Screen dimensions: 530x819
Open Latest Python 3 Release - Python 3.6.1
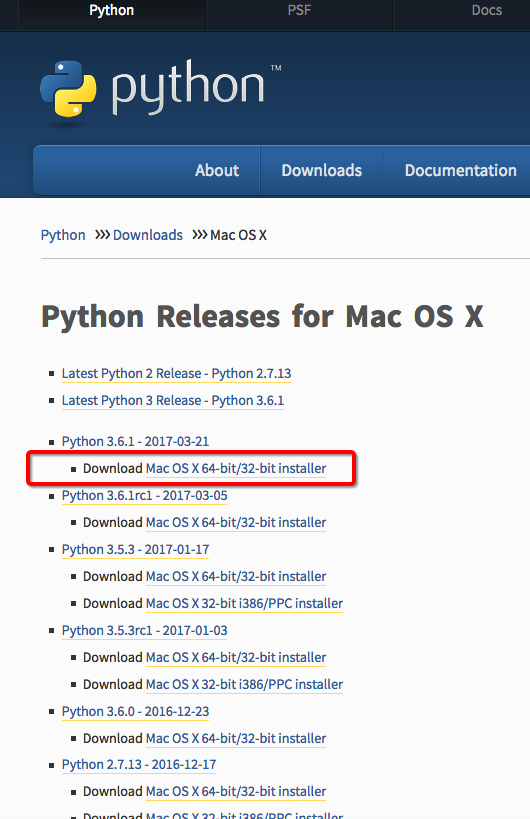coord(173,401)
